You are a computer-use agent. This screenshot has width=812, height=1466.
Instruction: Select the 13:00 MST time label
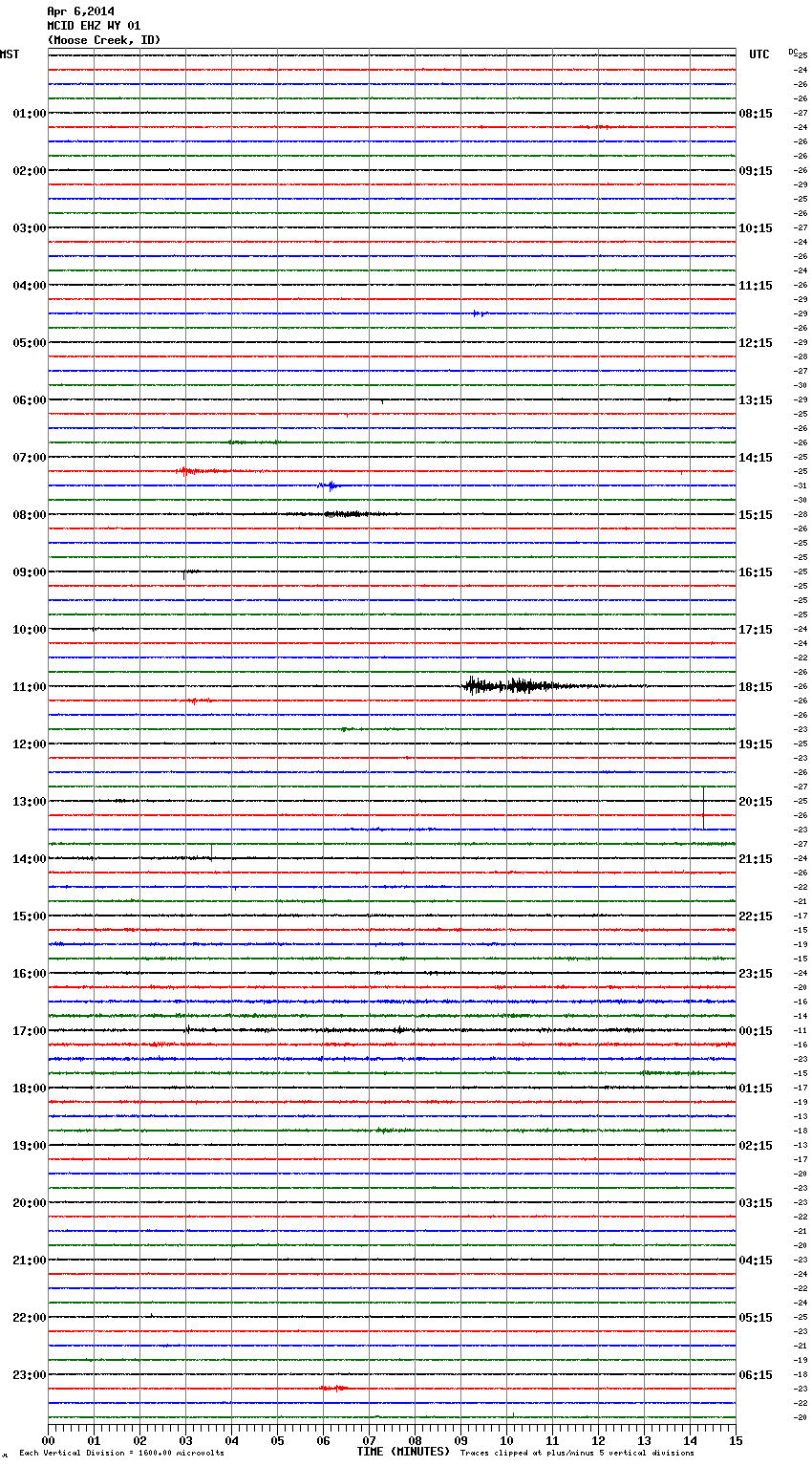[x=30, y=802]
